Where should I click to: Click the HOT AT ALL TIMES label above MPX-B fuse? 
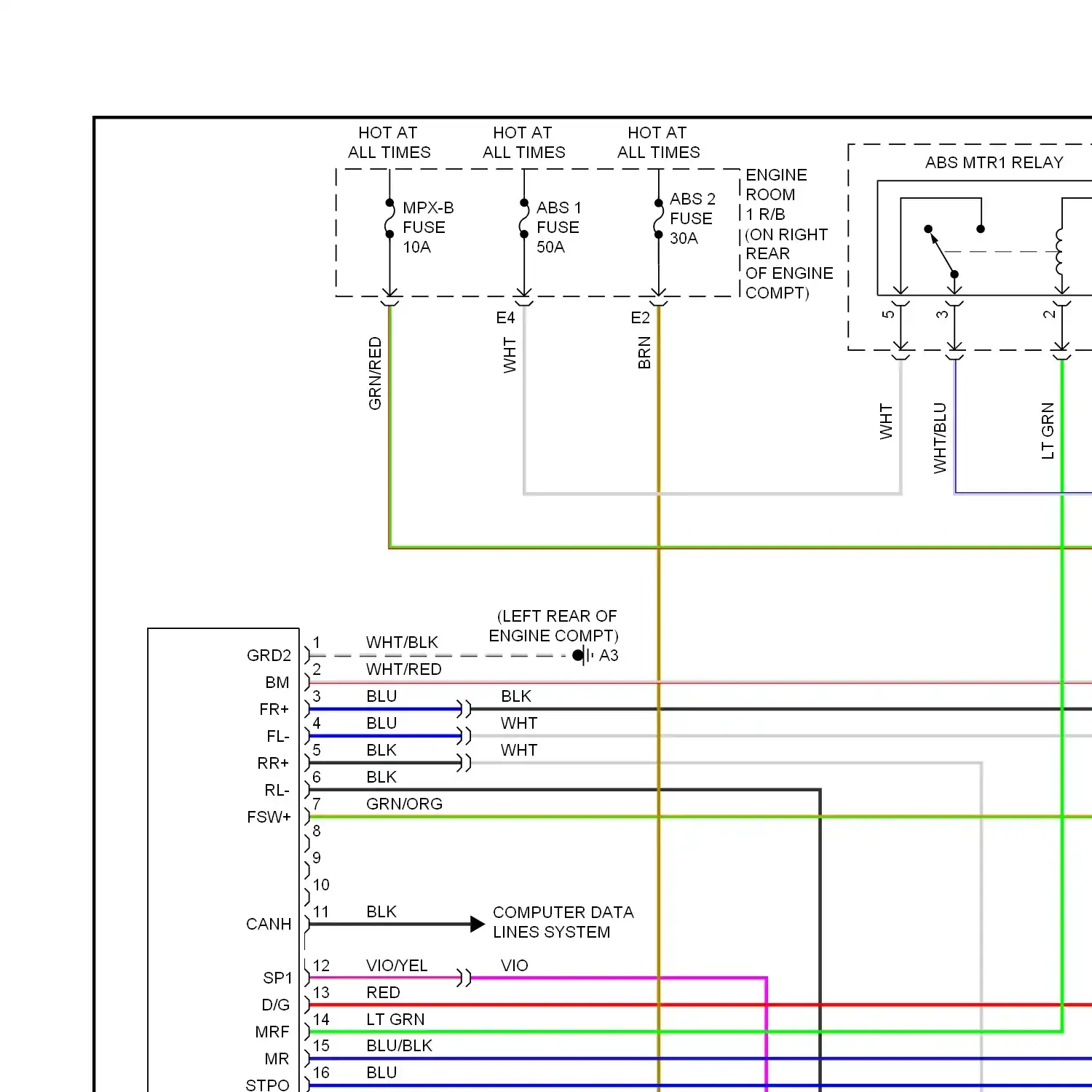click(x=389, y=143)
